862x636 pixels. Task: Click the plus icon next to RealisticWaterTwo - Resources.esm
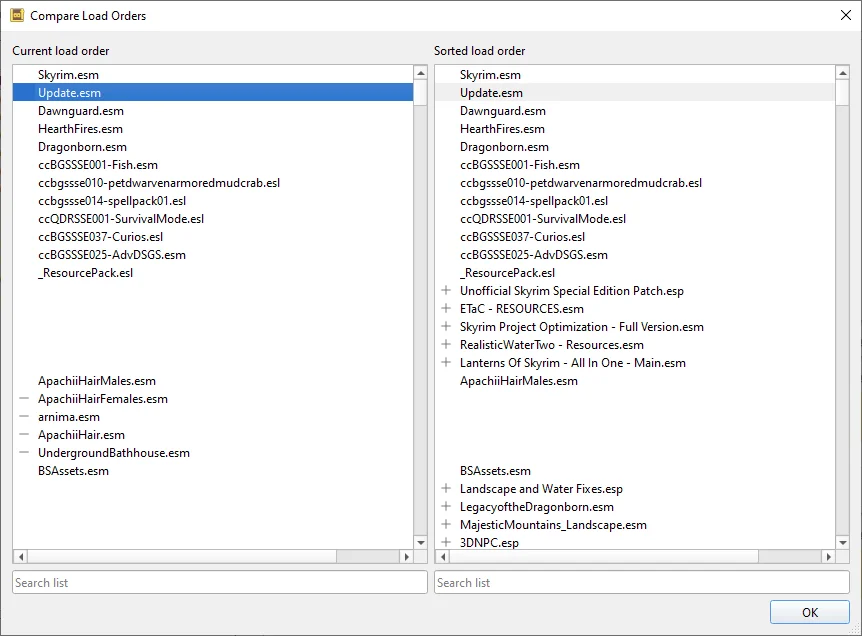coord(446,345)
